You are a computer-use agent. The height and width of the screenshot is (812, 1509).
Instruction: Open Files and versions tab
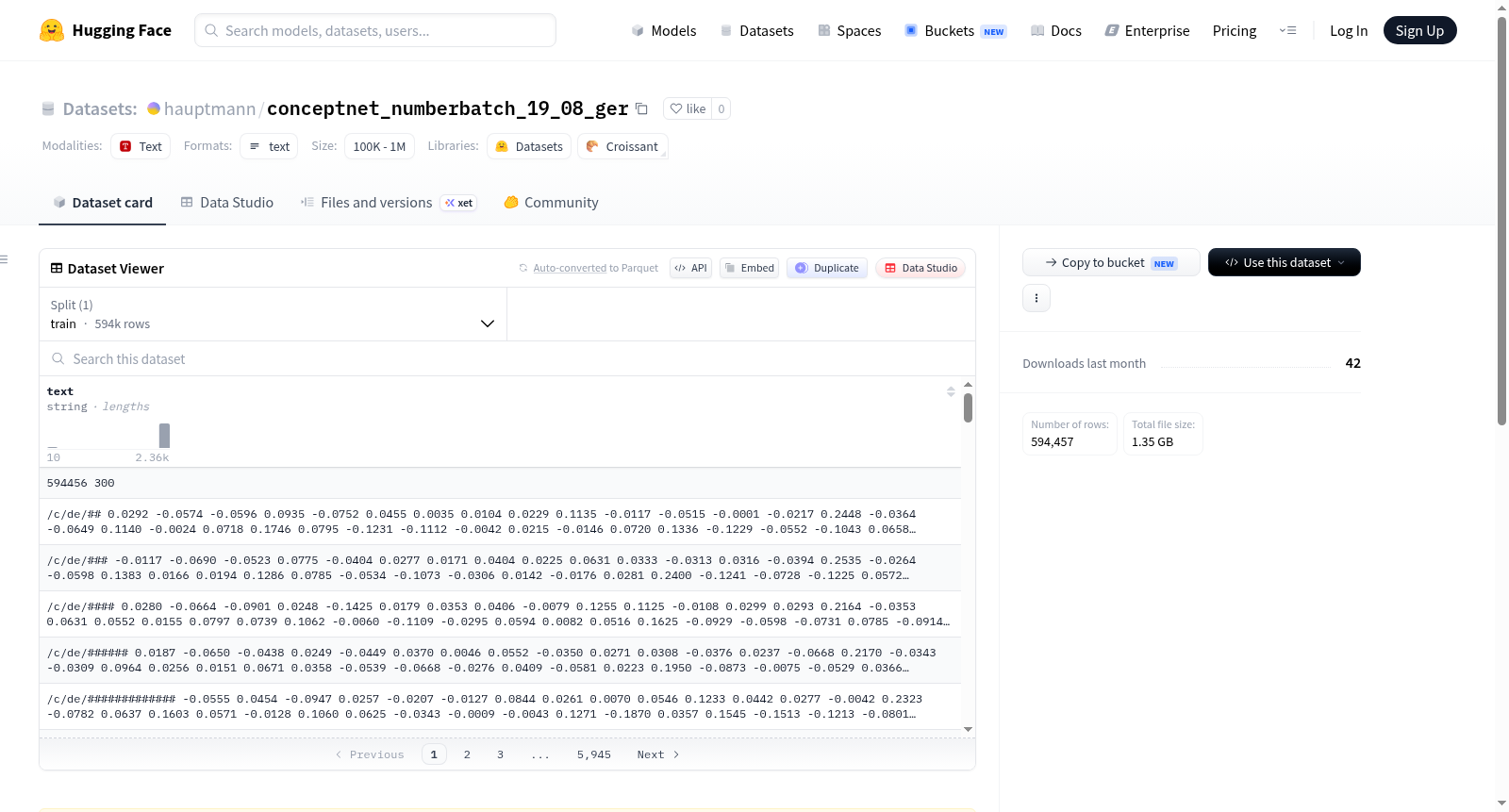point(389,202)
